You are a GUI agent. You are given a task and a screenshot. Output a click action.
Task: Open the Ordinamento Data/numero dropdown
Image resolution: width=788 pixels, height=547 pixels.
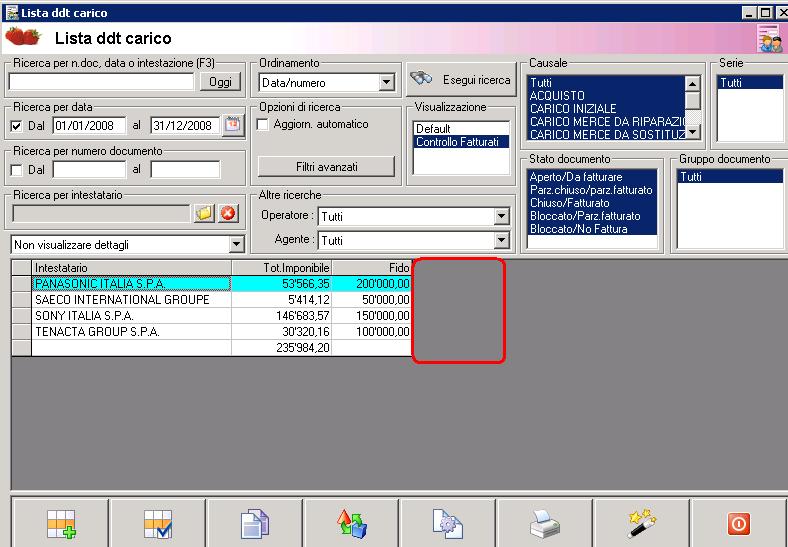[386, 82]
